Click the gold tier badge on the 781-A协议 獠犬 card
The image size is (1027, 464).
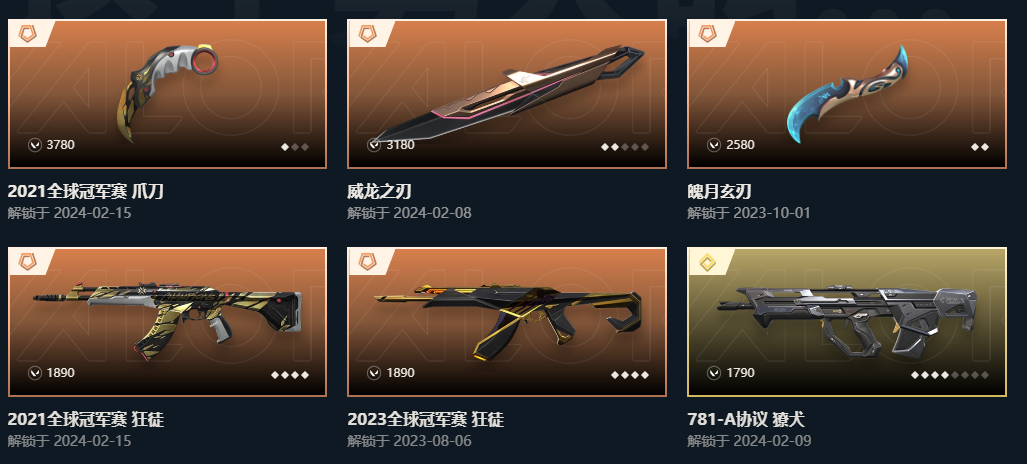pos(707,263)
